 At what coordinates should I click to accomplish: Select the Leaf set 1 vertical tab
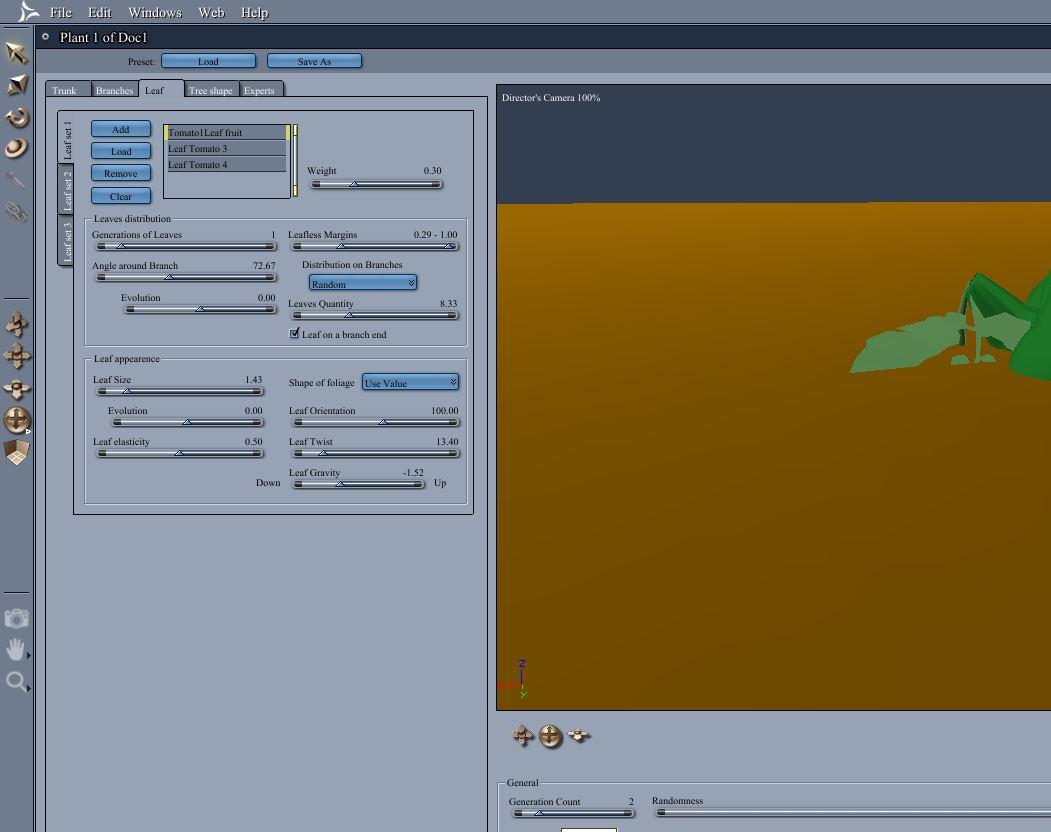coord(66,137)
